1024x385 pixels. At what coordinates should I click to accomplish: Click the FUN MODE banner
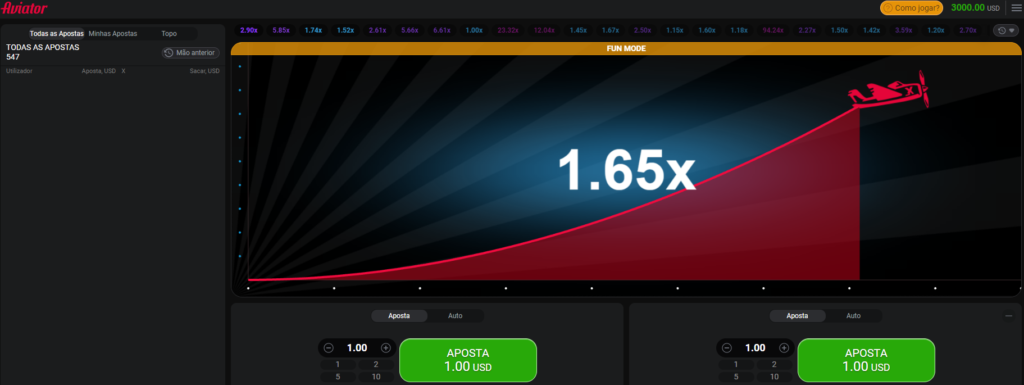coord(626,48)
